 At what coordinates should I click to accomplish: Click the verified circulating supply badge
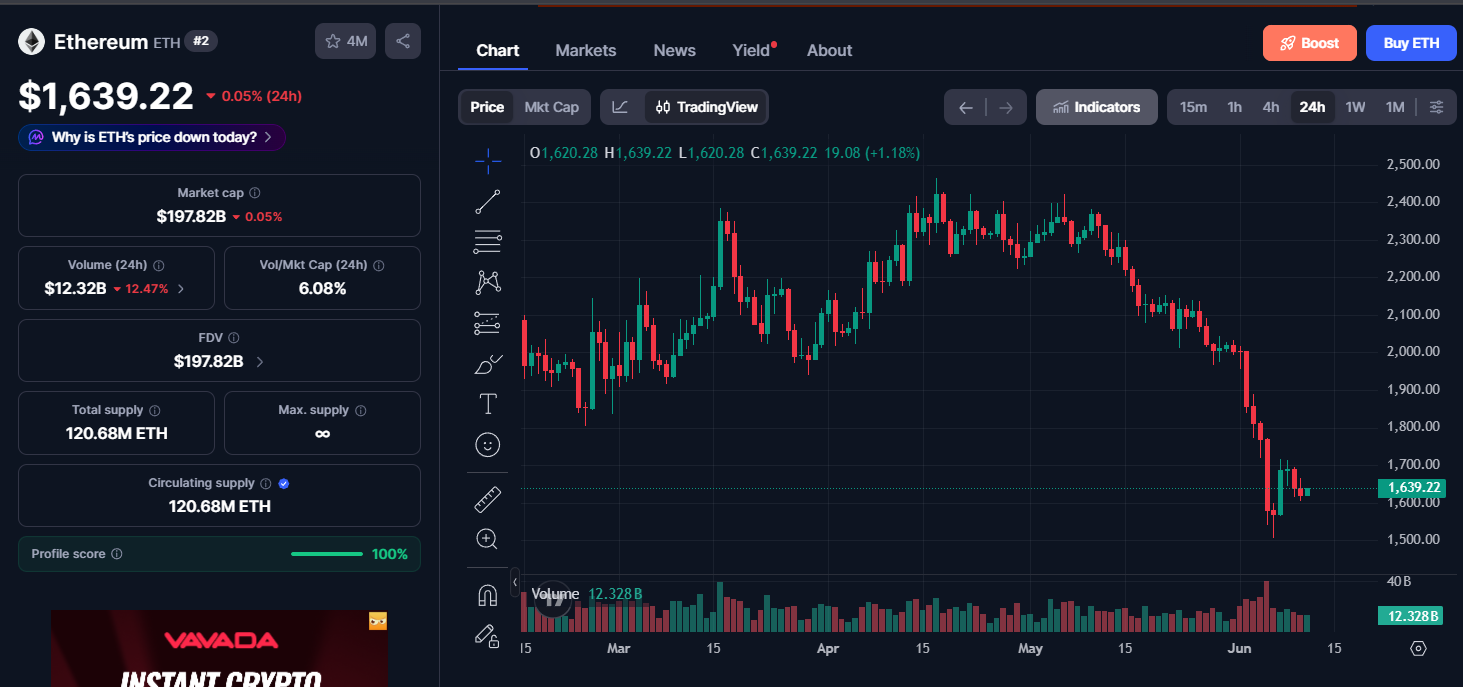[284, 483]
